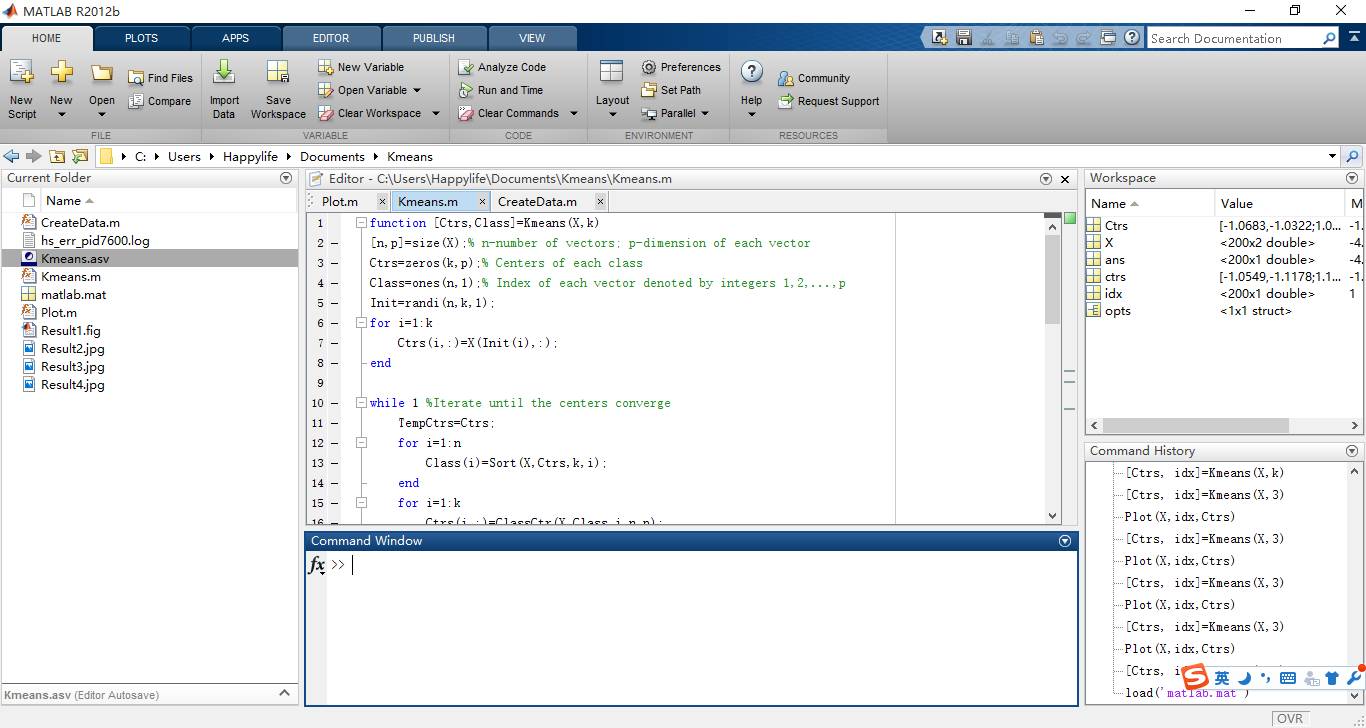Image resolution: width=1366 pixels, height=728 pixels.
Task: Close the Plot.m editor tab
Action: pyautogui.click(x=382, y=201)
